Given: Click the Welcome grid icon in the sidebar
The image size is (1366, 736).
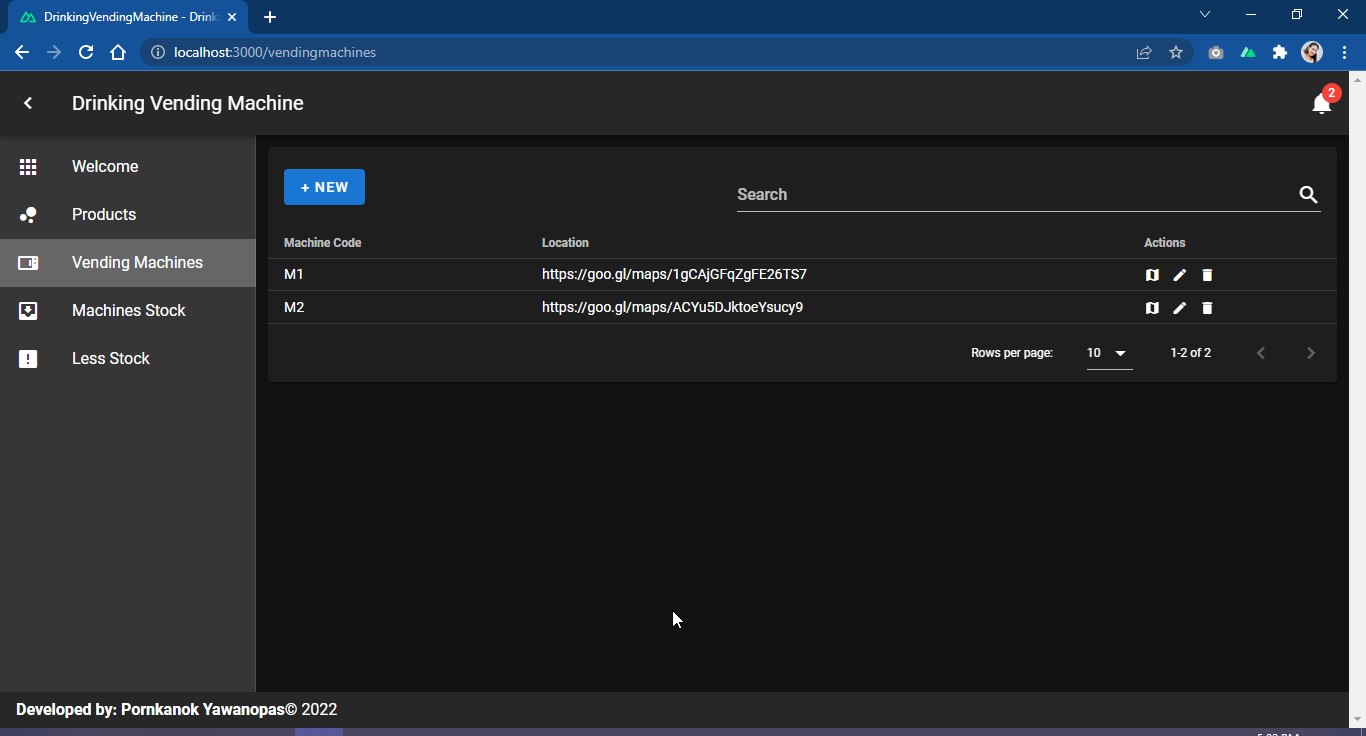Looking at the screenshot, I should [28, 167].
